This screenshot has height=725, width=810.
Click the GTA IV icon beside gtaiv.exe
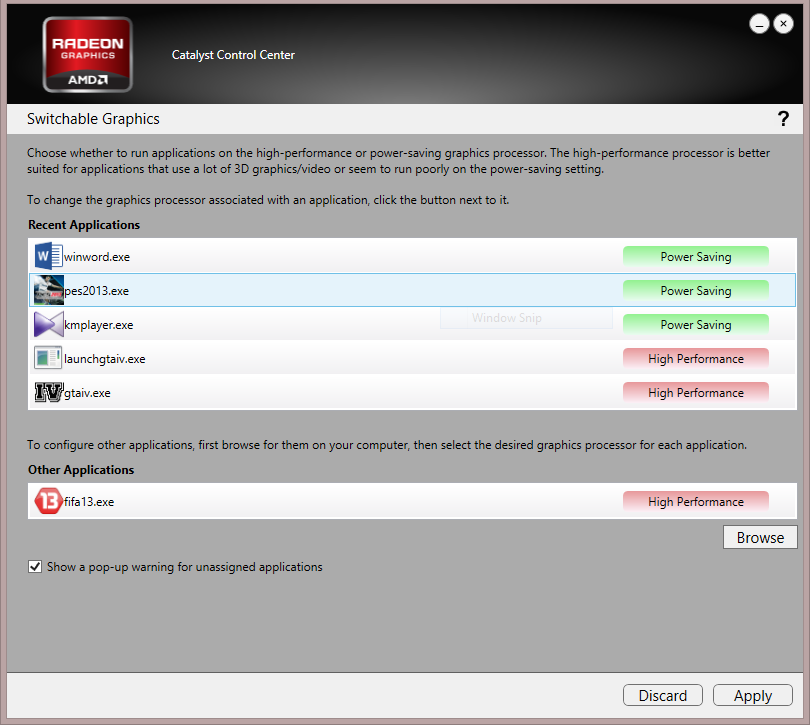[x=48, y=393]
